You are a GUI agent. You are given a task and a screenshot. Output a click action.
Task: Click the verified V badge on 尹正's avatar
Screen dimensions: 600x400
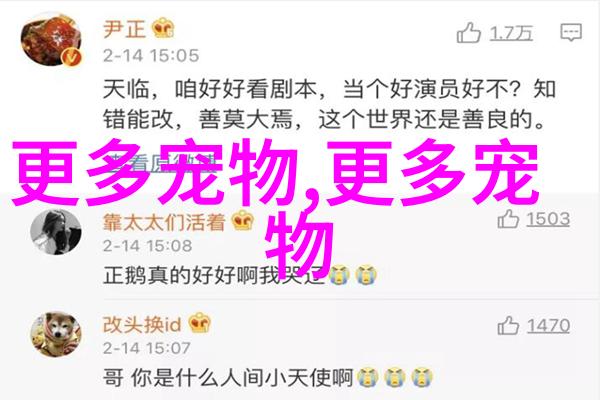tap(72, 57)
